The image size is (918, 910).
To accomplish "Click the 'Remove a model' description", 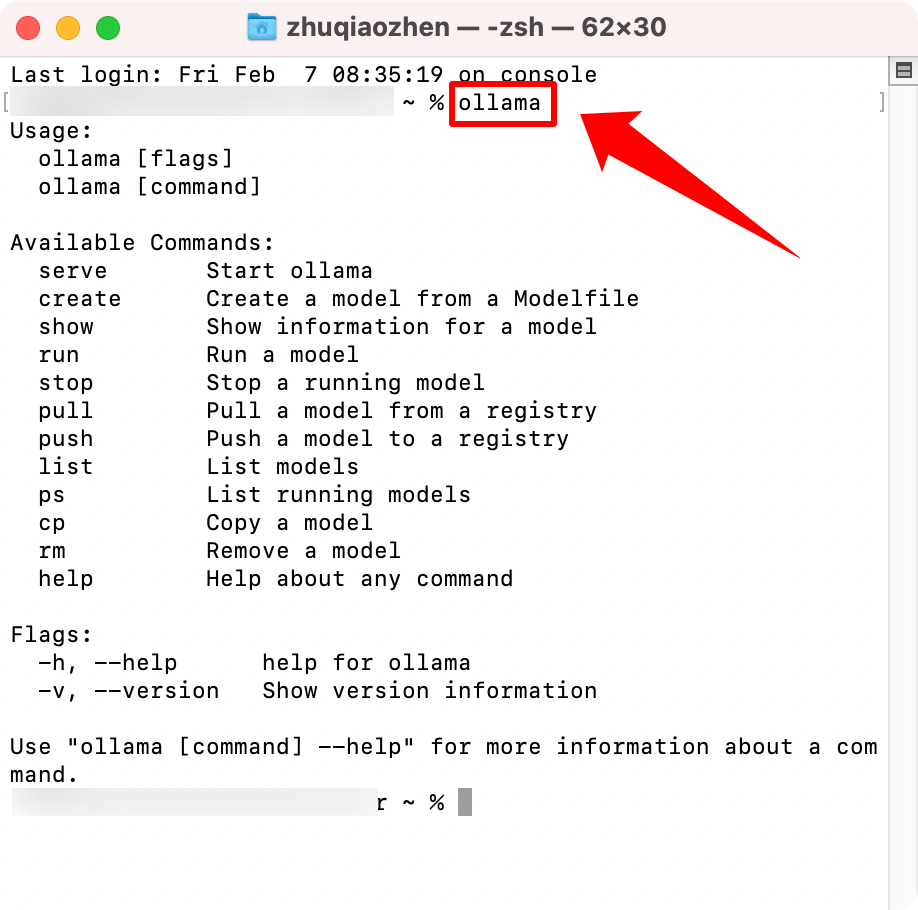I will point(303,551).
